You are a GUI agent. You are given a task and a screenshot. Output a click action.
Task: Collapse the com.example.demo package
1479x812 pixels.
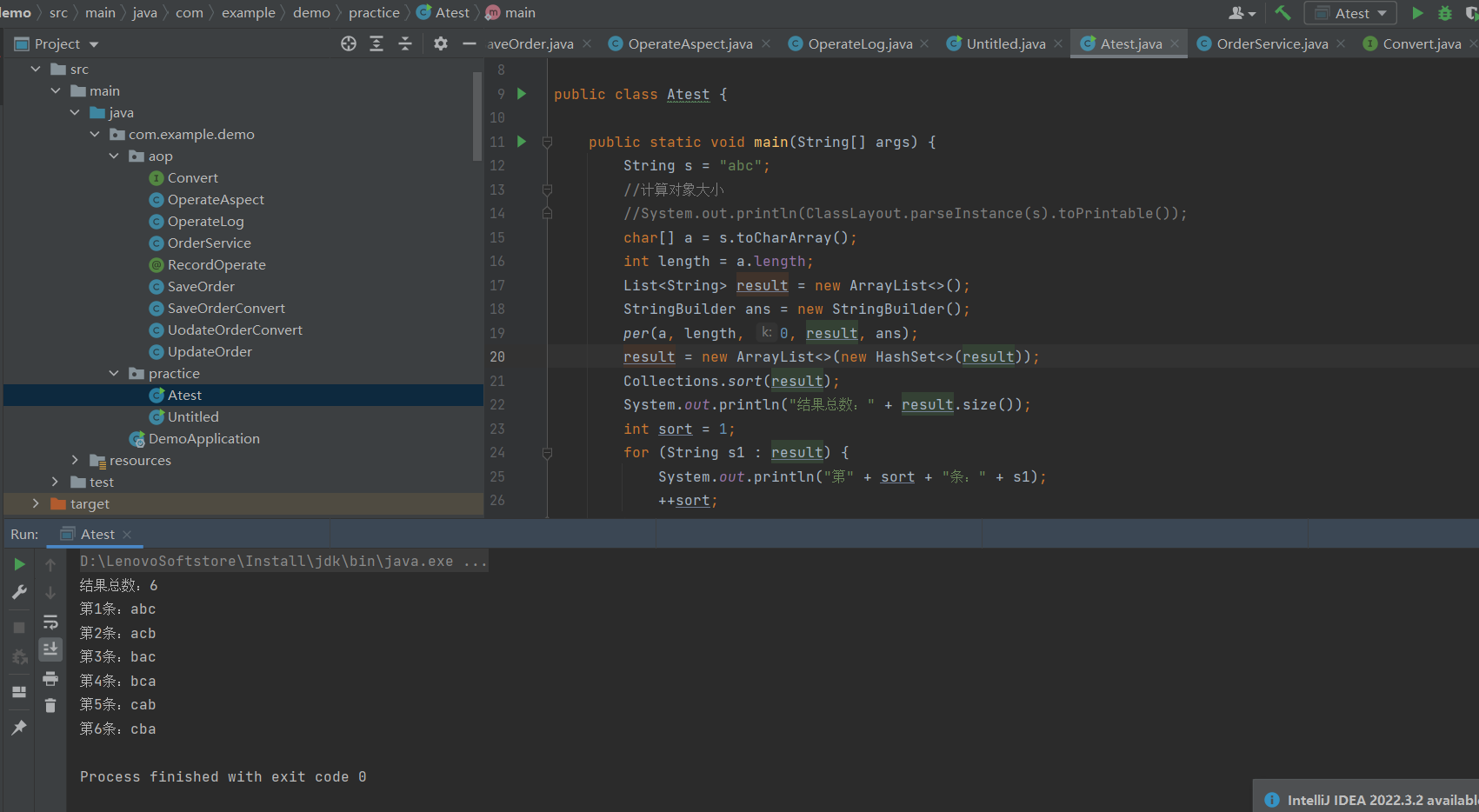point(95,134)
